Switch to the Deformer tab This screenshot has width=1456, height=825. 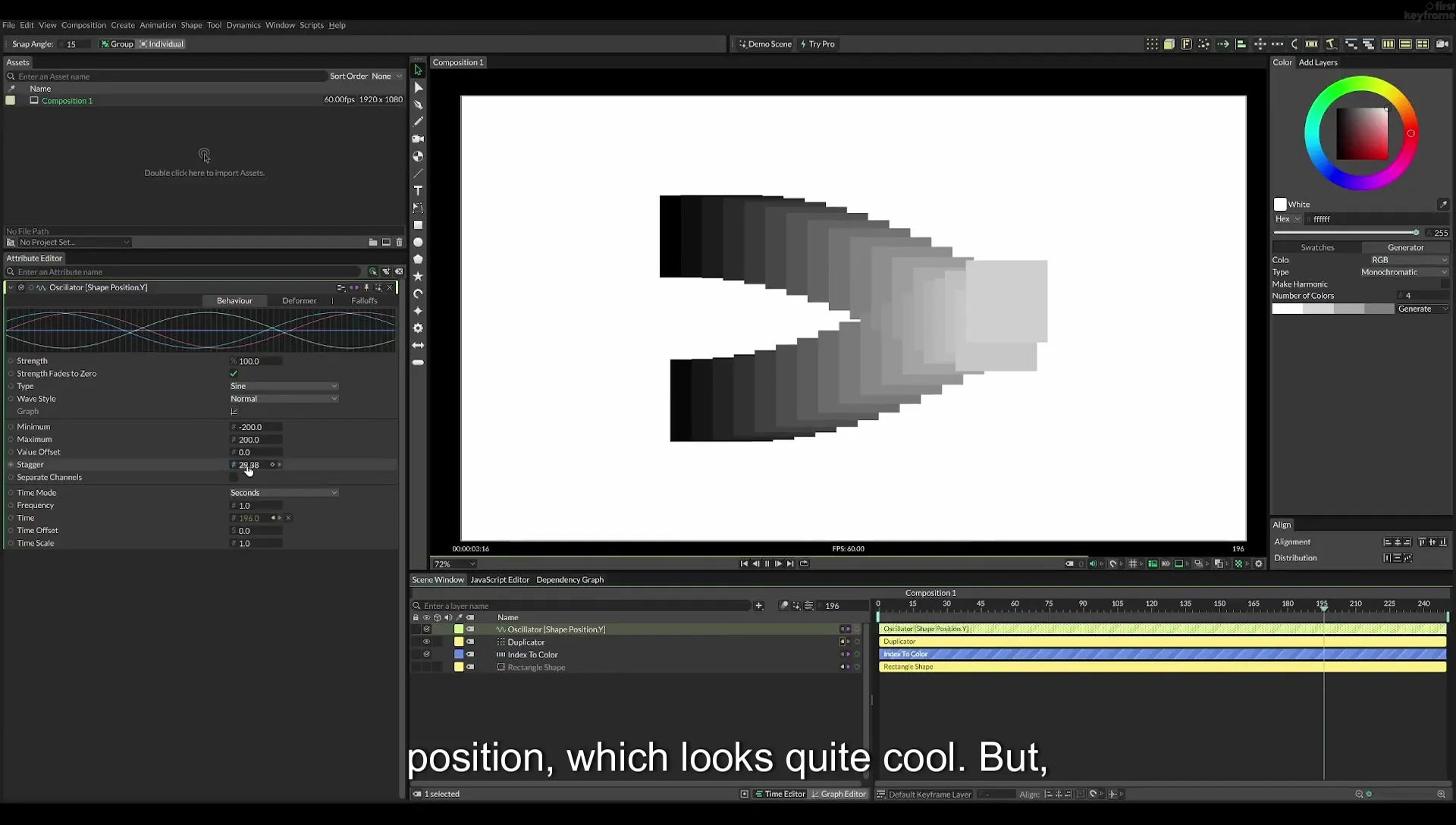click(x=300, y=301)
